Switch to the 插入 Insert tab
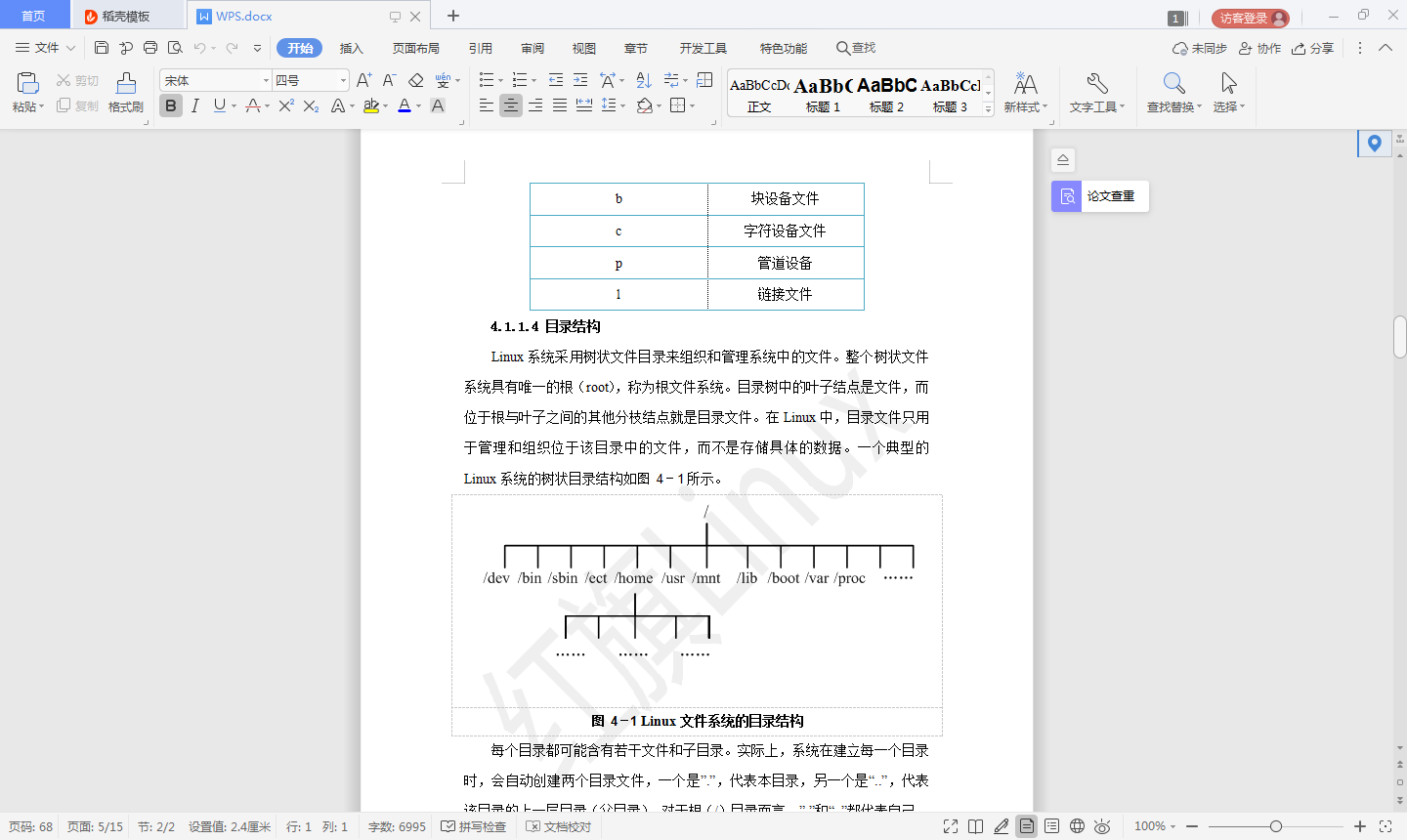The height and width of the screenshot is (840, 1407). (x=351, y=48)
